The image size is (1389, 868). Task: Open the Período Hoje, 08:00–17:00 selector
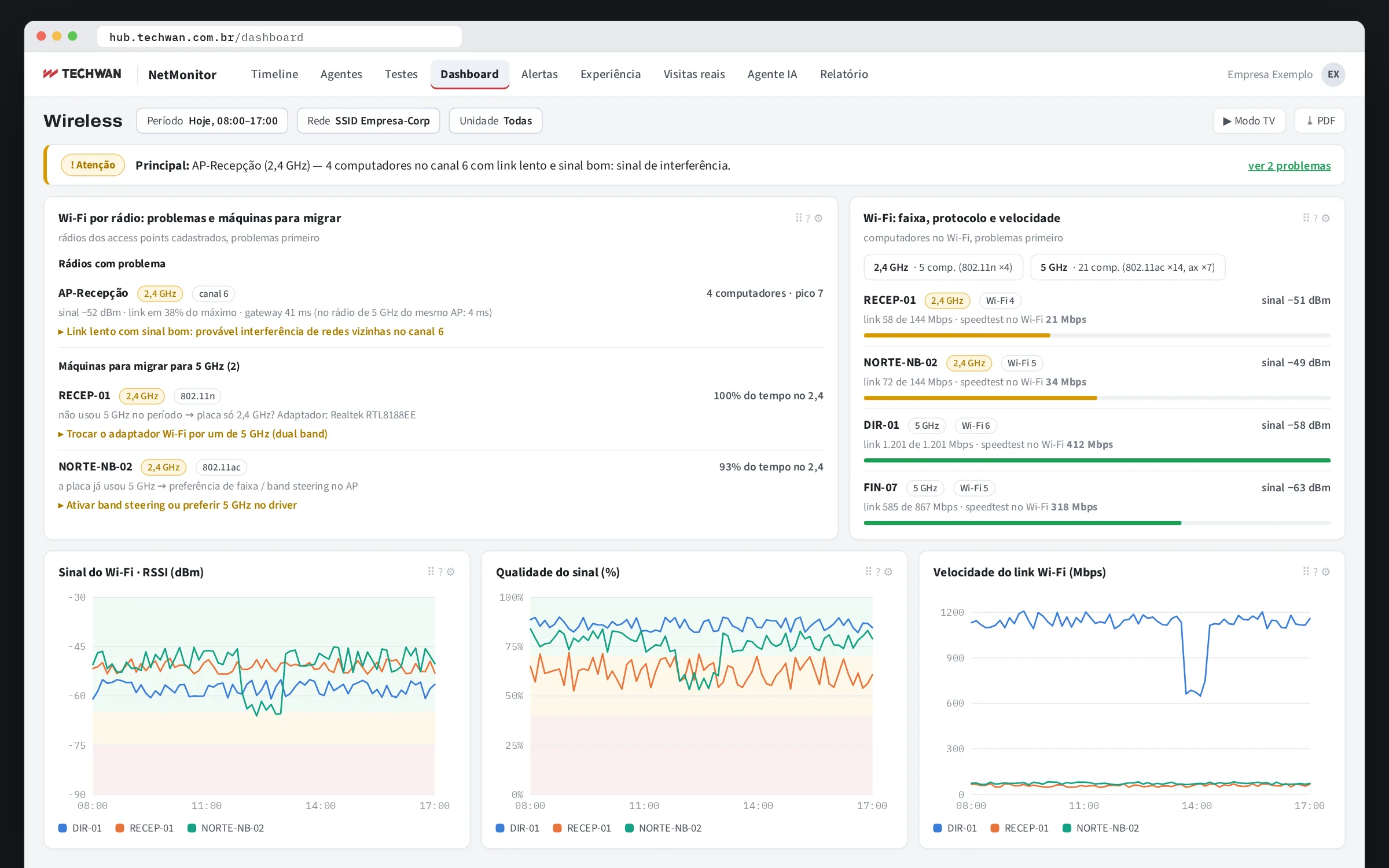coord(212,120)
